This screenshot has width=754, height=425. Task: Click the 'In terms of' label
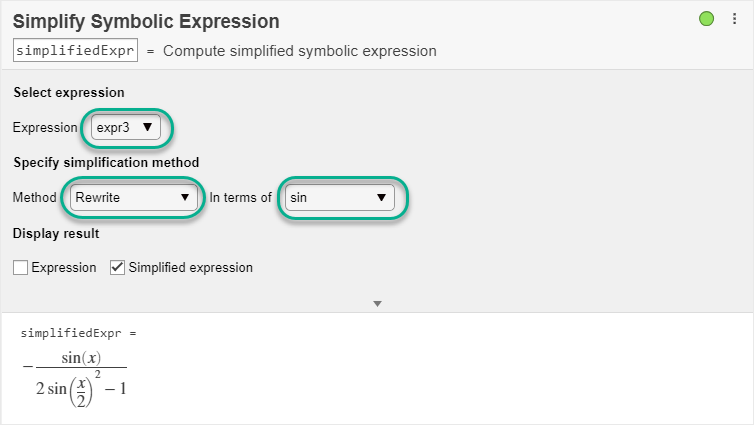[x=240, y=198]
